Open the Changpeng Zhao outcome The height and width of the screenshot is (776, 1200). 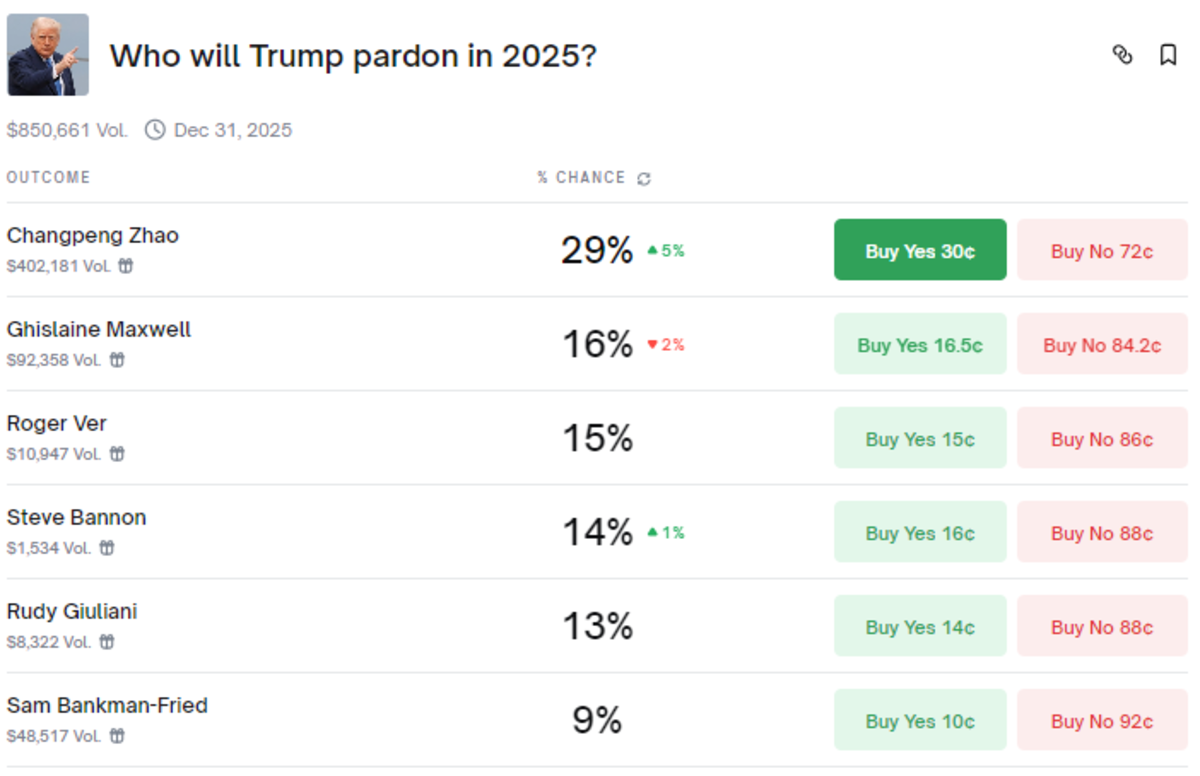point(93,235)
